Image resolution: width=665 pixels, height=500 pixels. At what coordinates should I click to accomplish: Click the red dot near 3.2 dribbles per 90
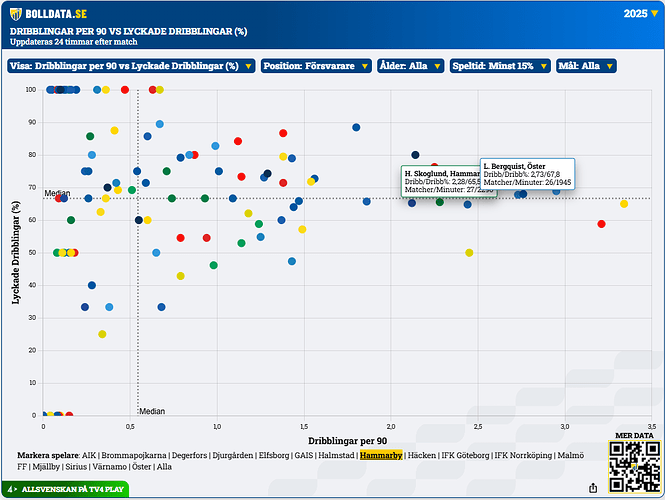601,224
